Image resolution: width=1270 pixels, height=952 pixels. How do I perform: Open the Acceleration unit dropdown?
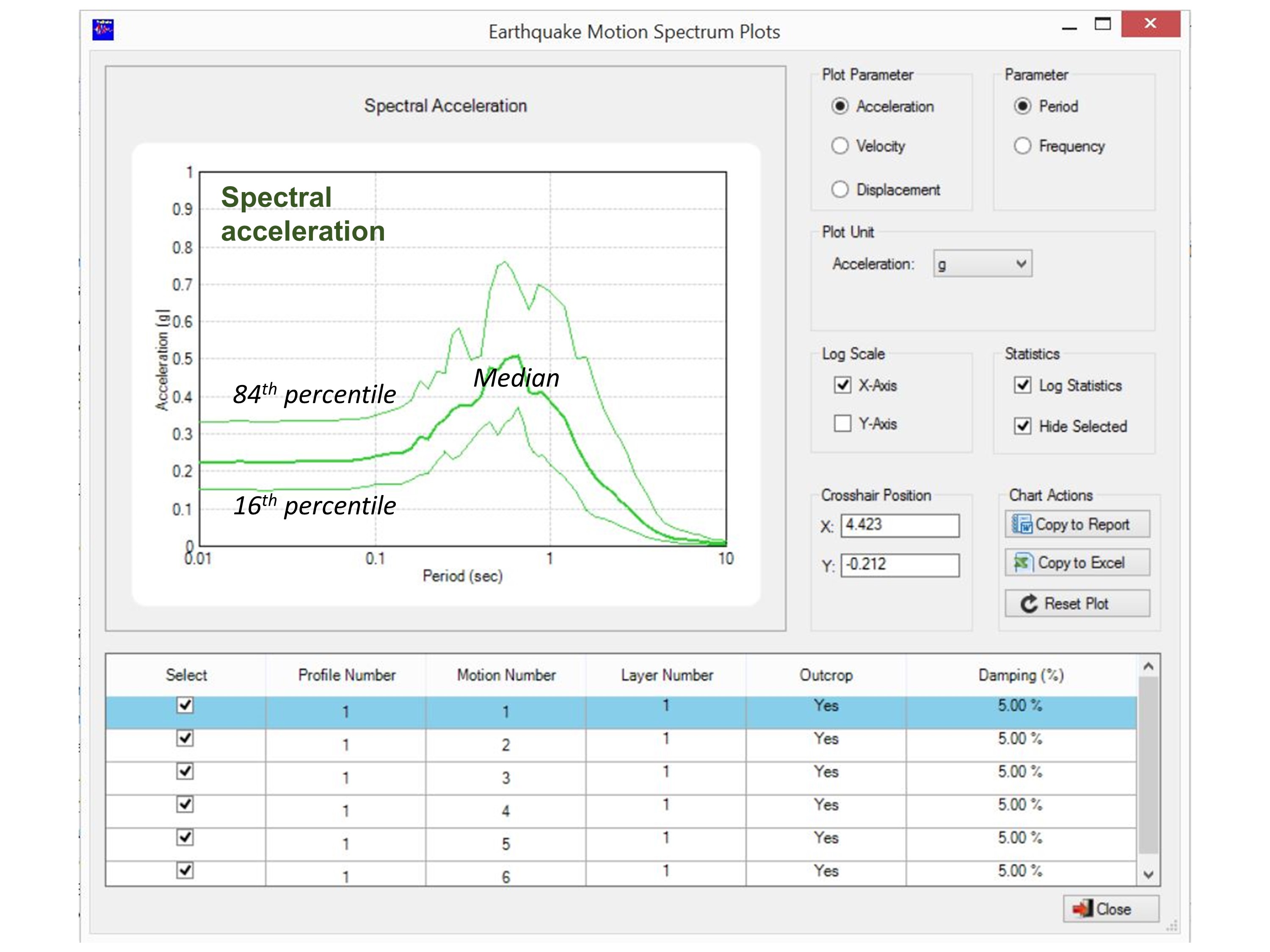point(983,264)
